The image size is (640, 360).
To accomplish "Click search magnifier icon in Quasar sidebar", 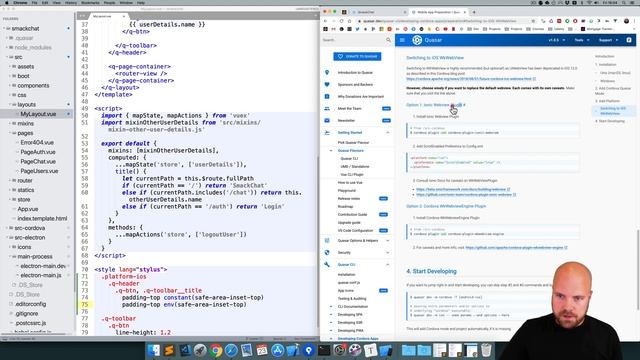I will (388, 40).
